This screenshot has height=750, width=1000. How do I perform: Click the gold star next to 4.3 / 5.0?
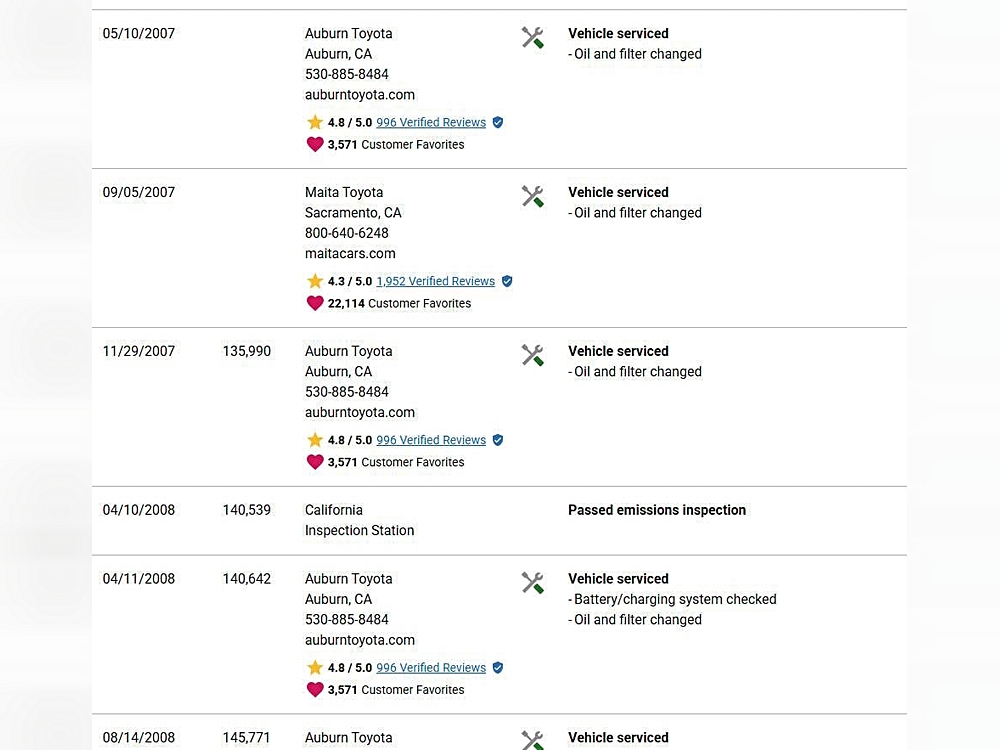315,282
